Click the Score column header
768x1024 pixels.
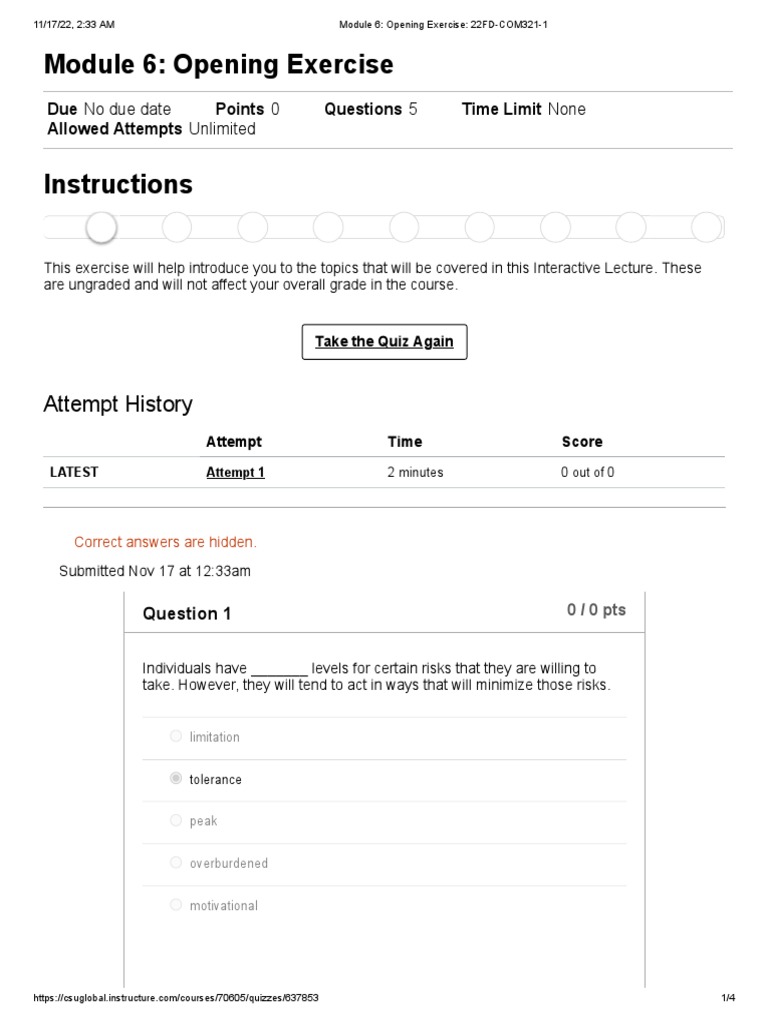click(582, 441)
